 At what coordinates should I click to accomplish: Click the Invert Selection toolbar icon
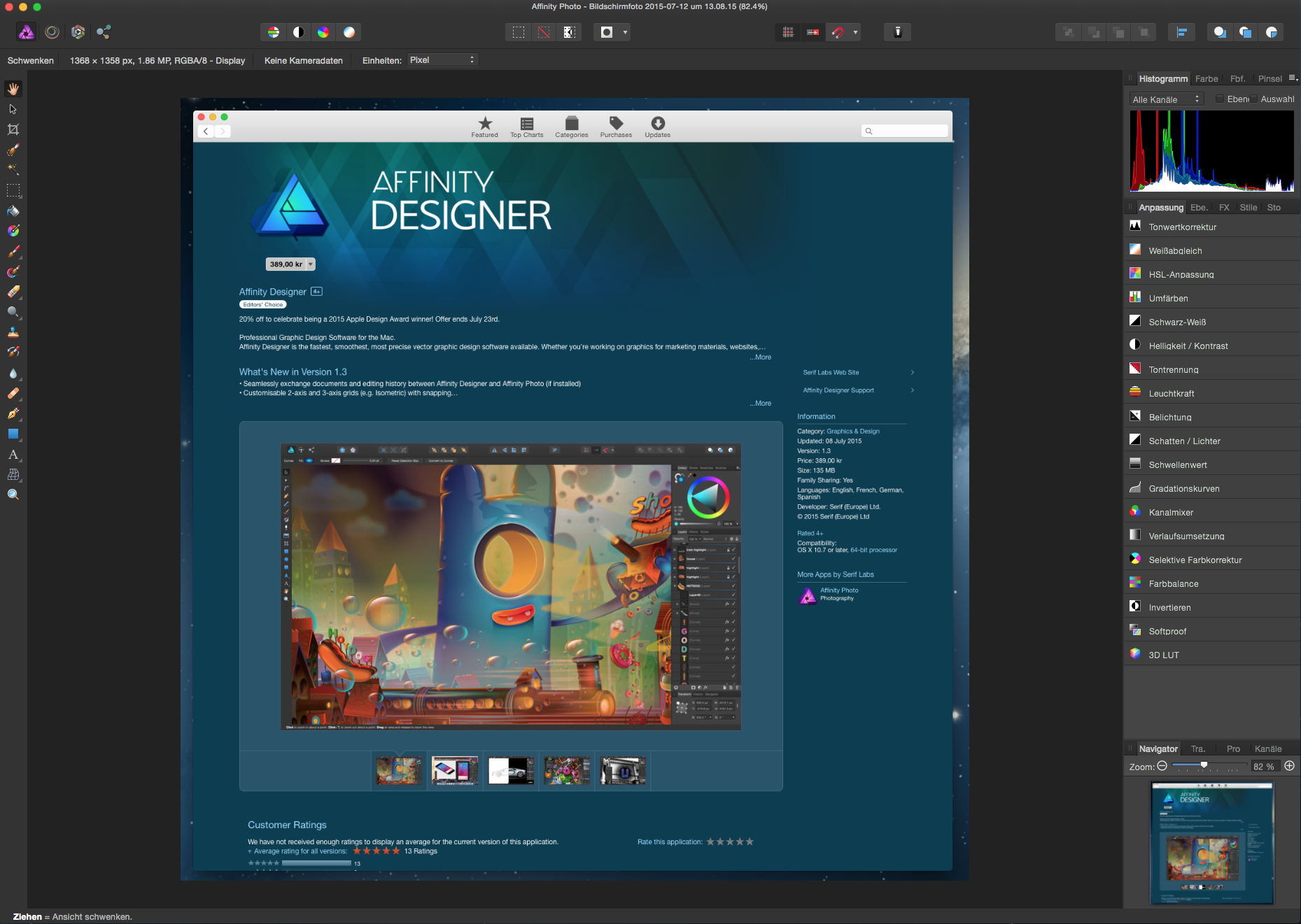coord(569,32)
